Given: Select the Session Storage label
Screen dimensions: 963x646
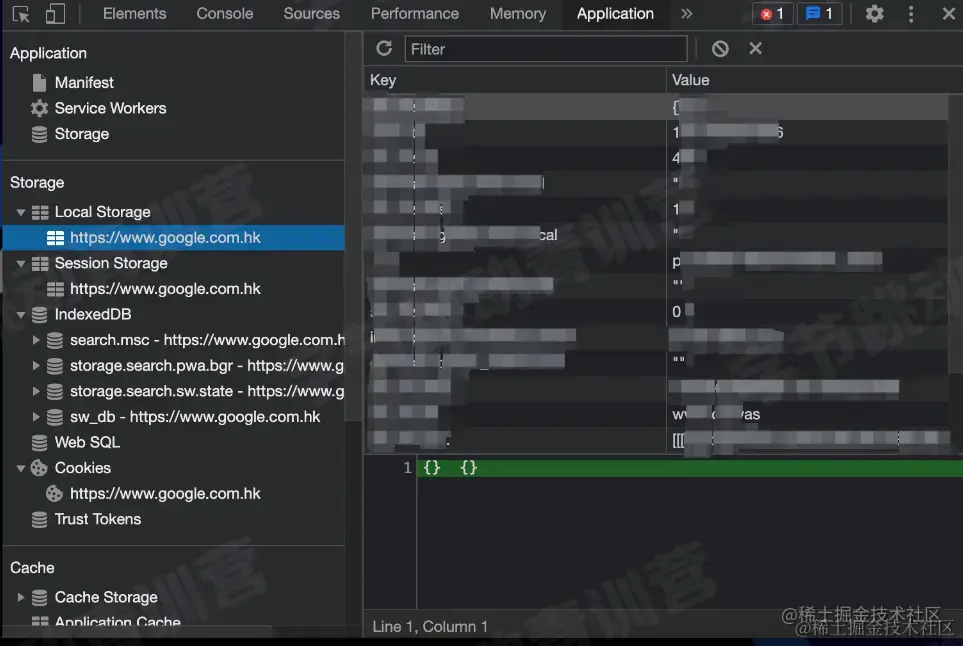Looking at the screenshot, I should [x=111, y=263].
